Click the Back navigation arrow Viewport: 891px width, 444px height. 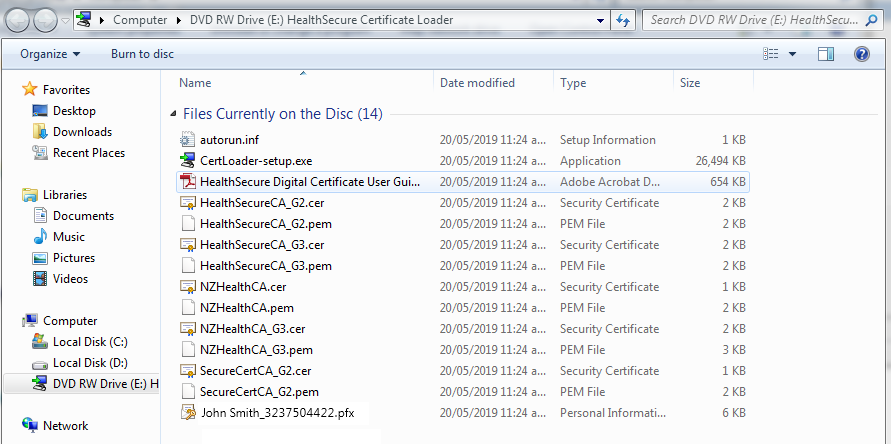(x=19, y=19)
